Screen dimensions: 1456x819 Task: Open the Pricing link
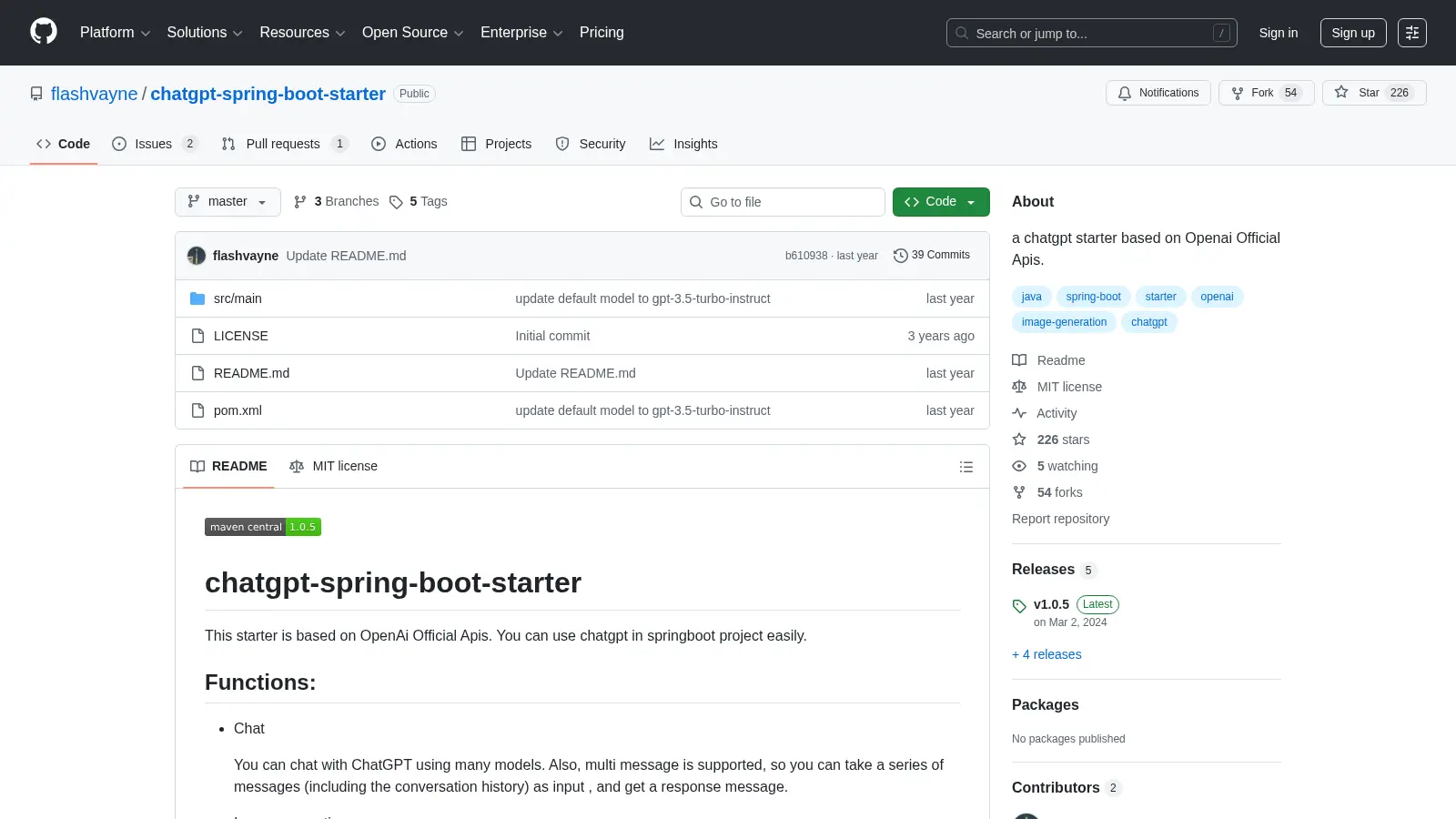click(602, 33)
